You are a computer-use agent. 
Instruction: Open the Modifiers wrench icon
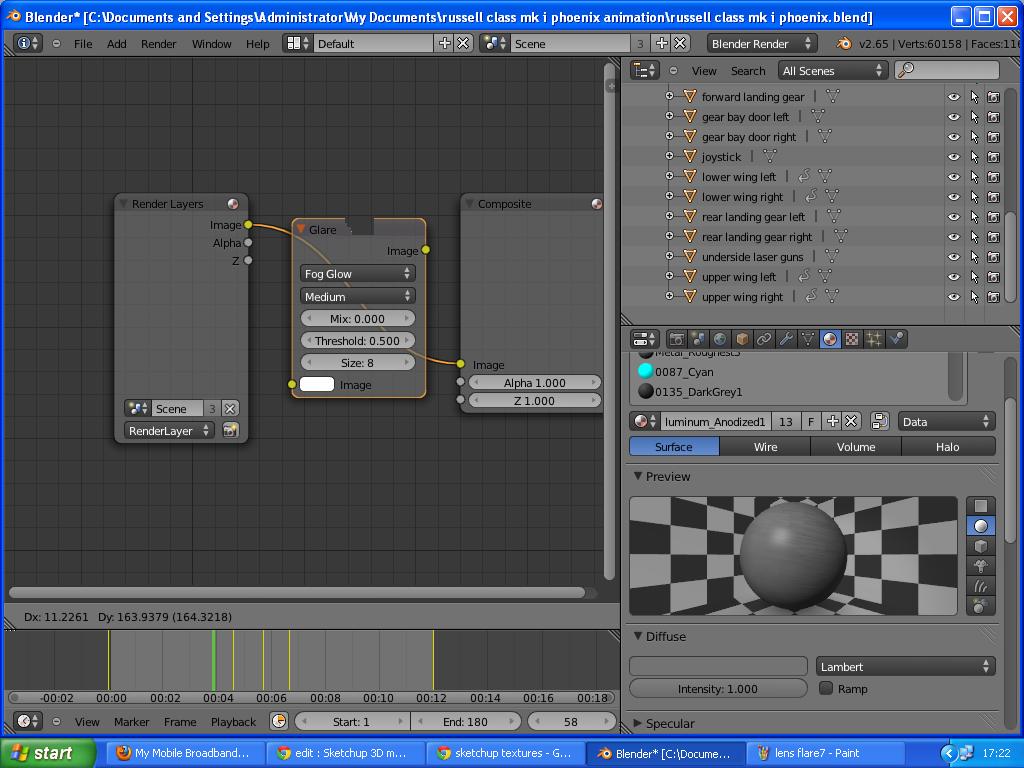click(786, 339)
